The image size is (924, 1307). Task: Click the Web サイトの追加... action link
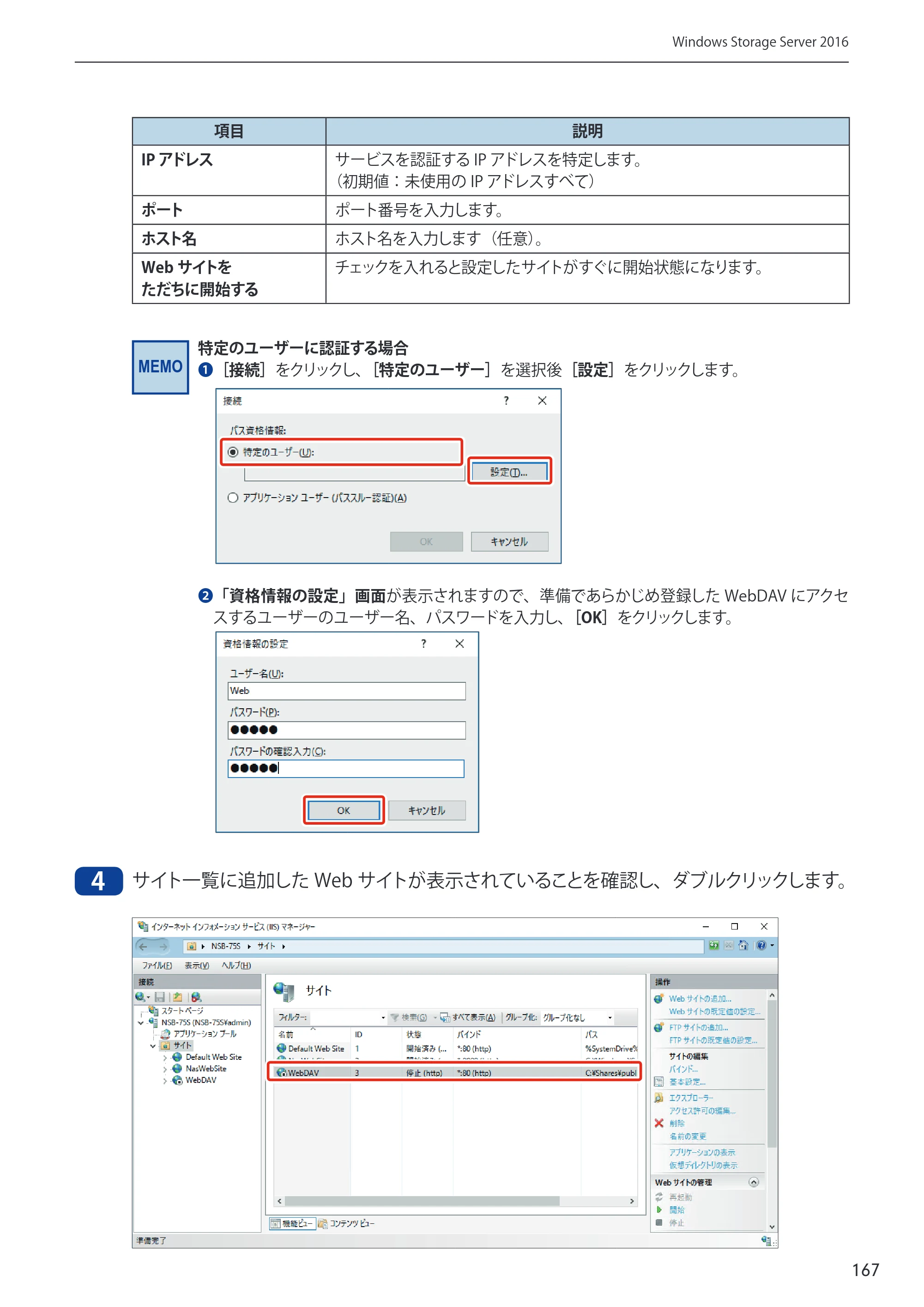point(700,999)
